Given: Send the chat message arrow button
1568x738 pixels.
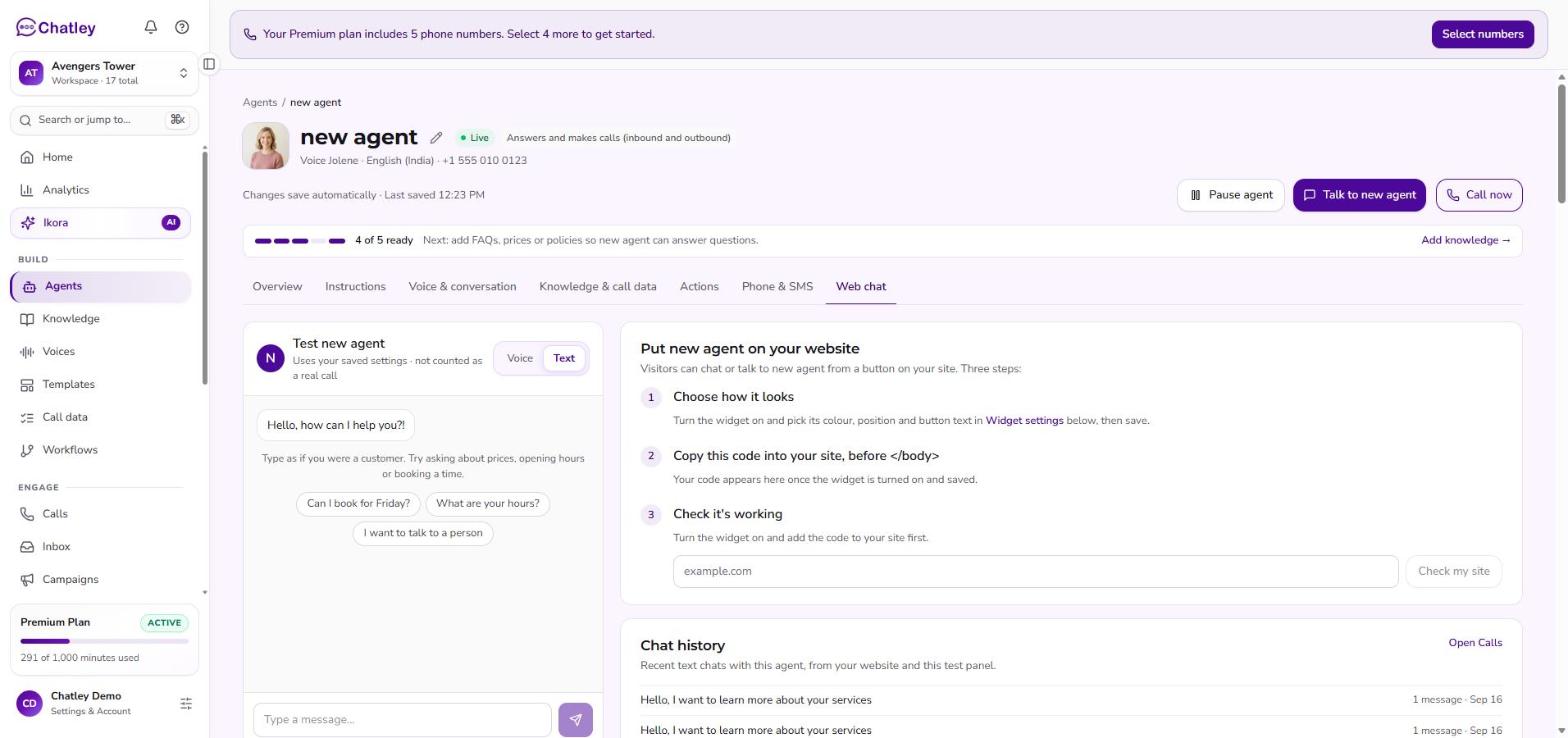Looking at the screenshot, I should (x=575, y=720).
